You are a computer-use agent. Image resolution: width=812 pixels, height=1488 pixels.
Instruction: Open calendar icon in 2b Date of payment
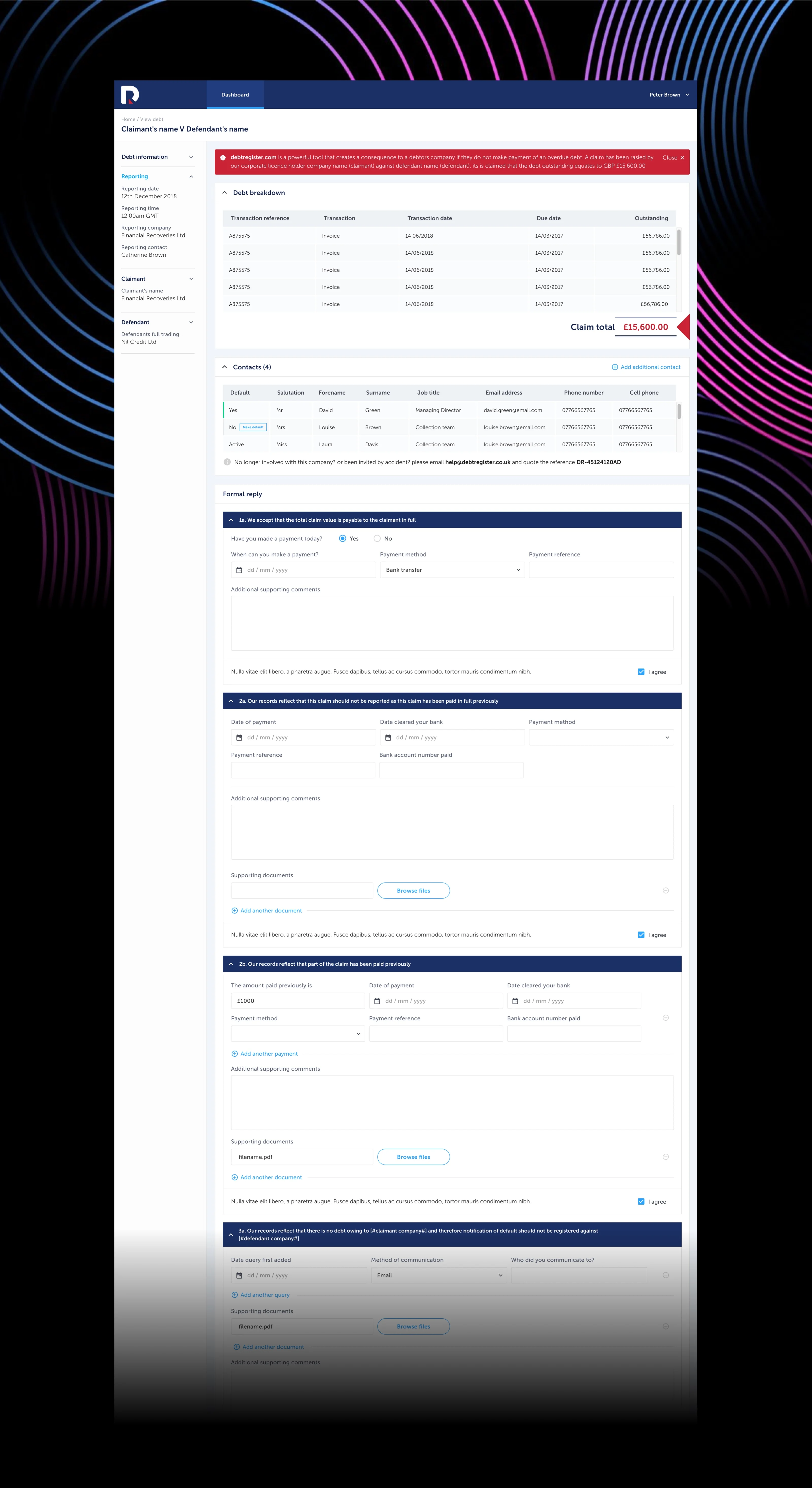[377, 1001]
